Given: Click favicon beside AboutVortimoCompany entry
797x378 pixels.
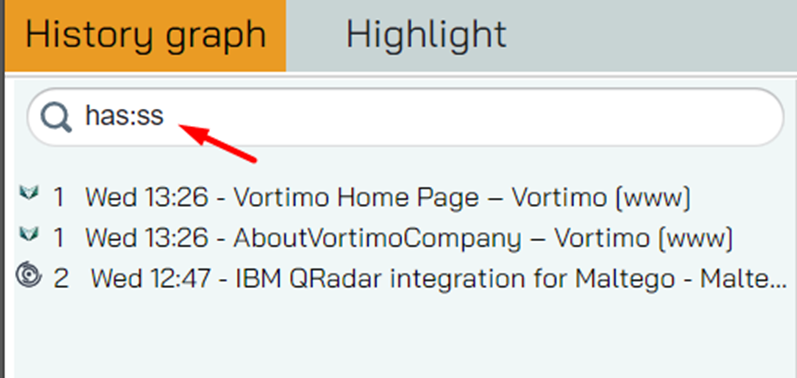Looking at the screenshot, I should (x=29, y=234).
